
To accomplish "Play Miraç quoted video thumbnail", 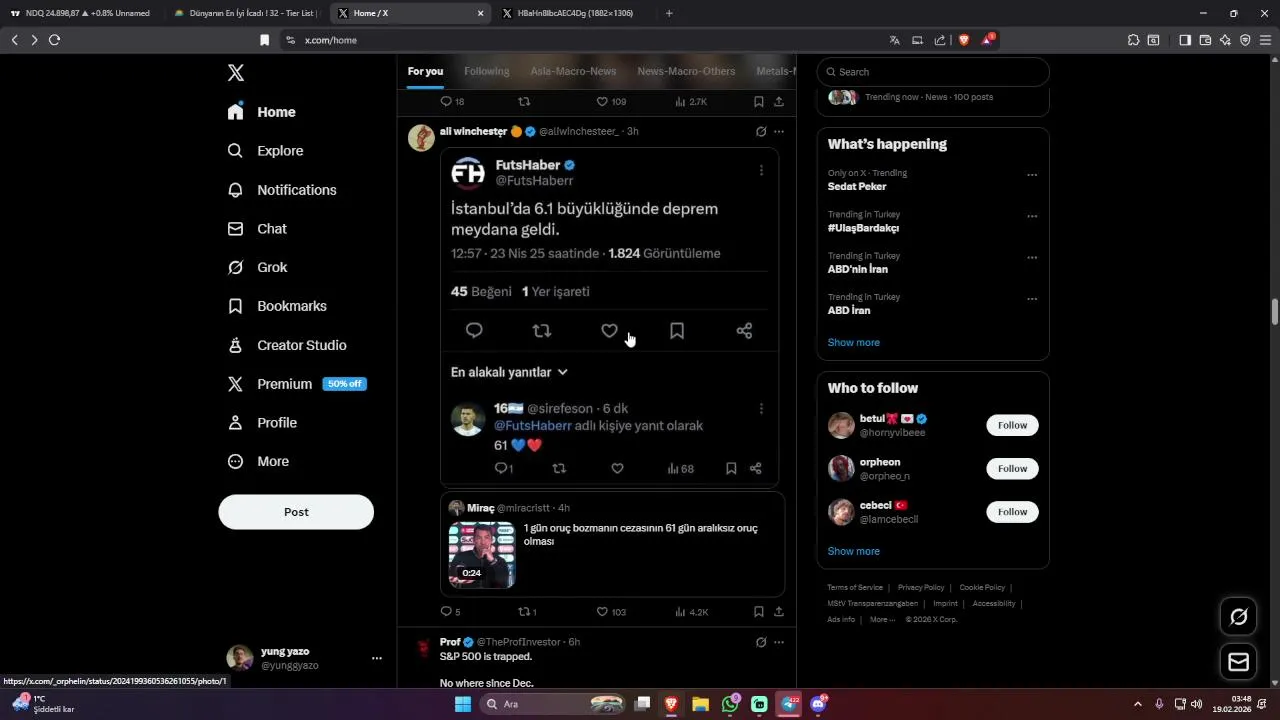I will [482, 555].
